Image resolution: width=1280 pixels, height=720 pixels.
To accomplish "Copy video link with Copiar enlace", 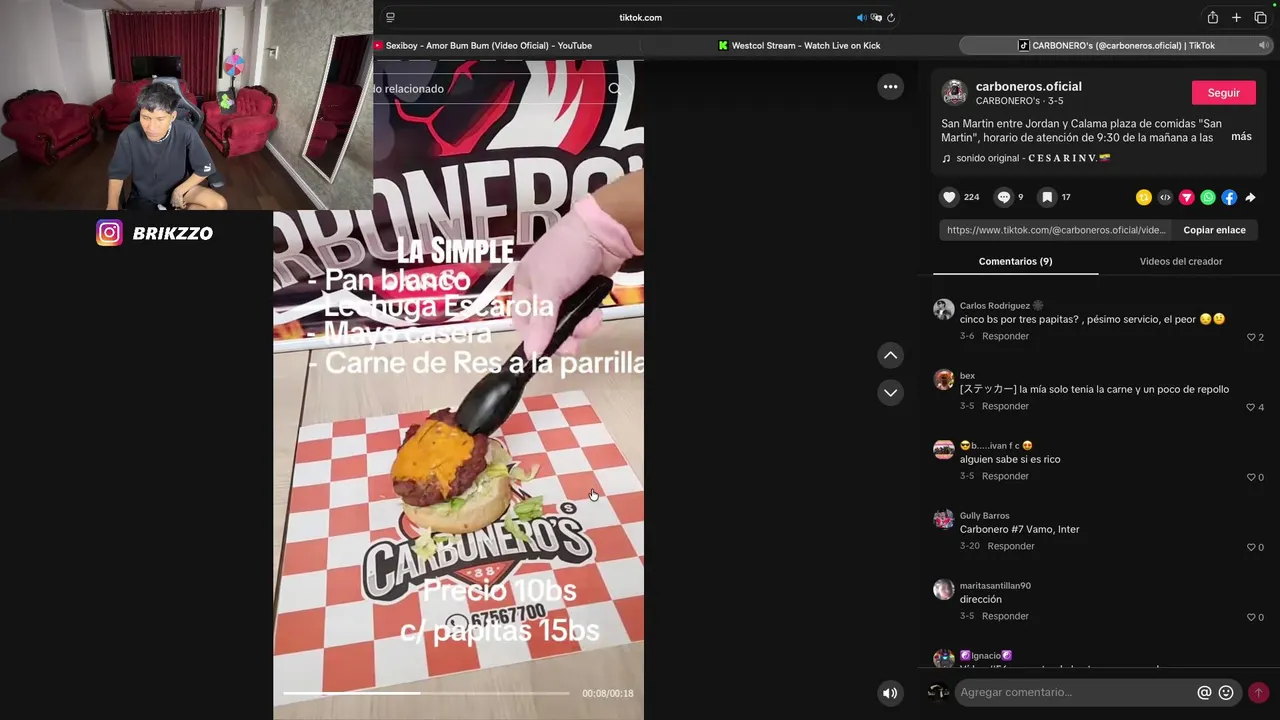I will (x=1214, y=230).
